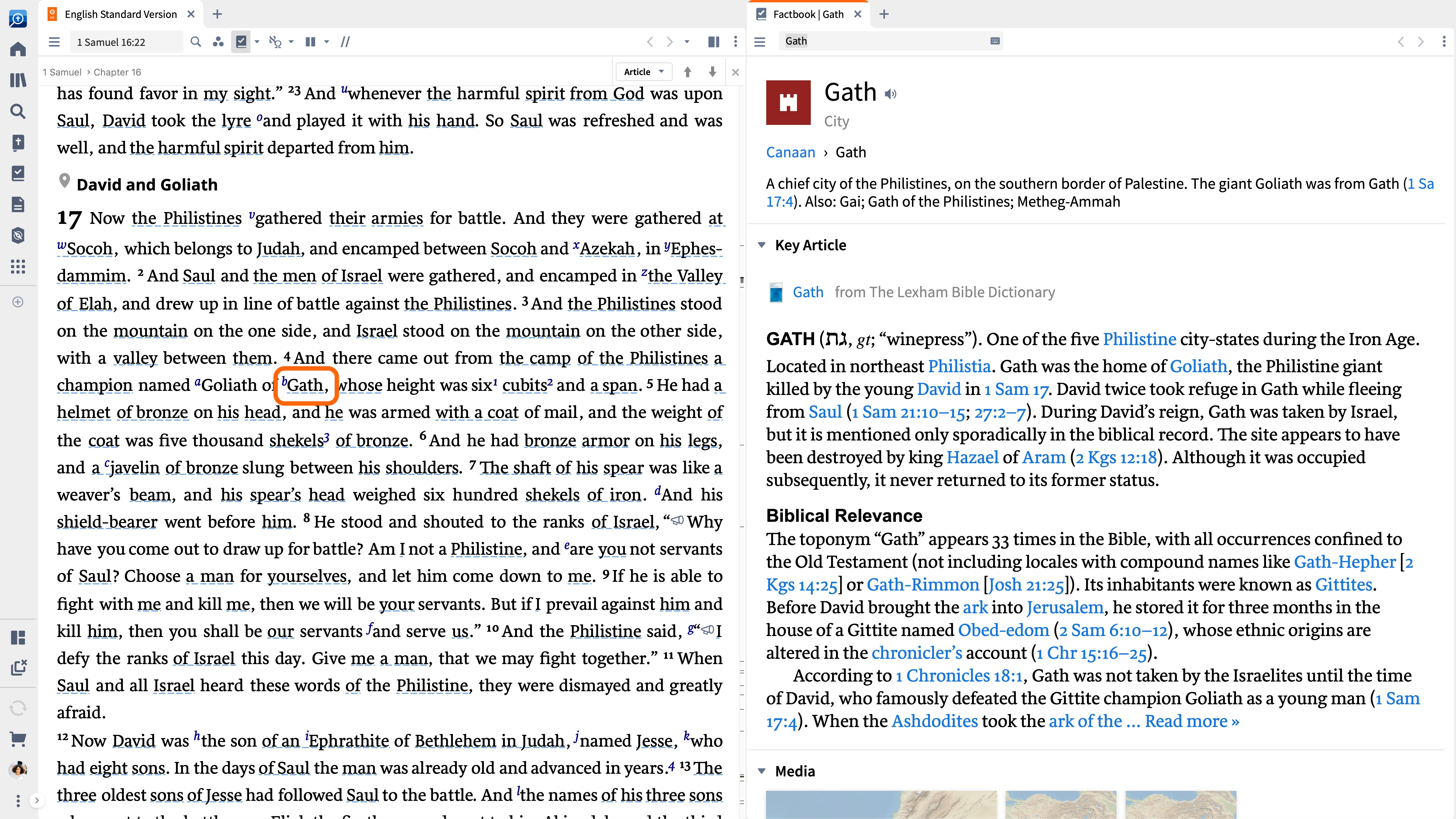Collapse the Key Article section

(x=762, y=245)
